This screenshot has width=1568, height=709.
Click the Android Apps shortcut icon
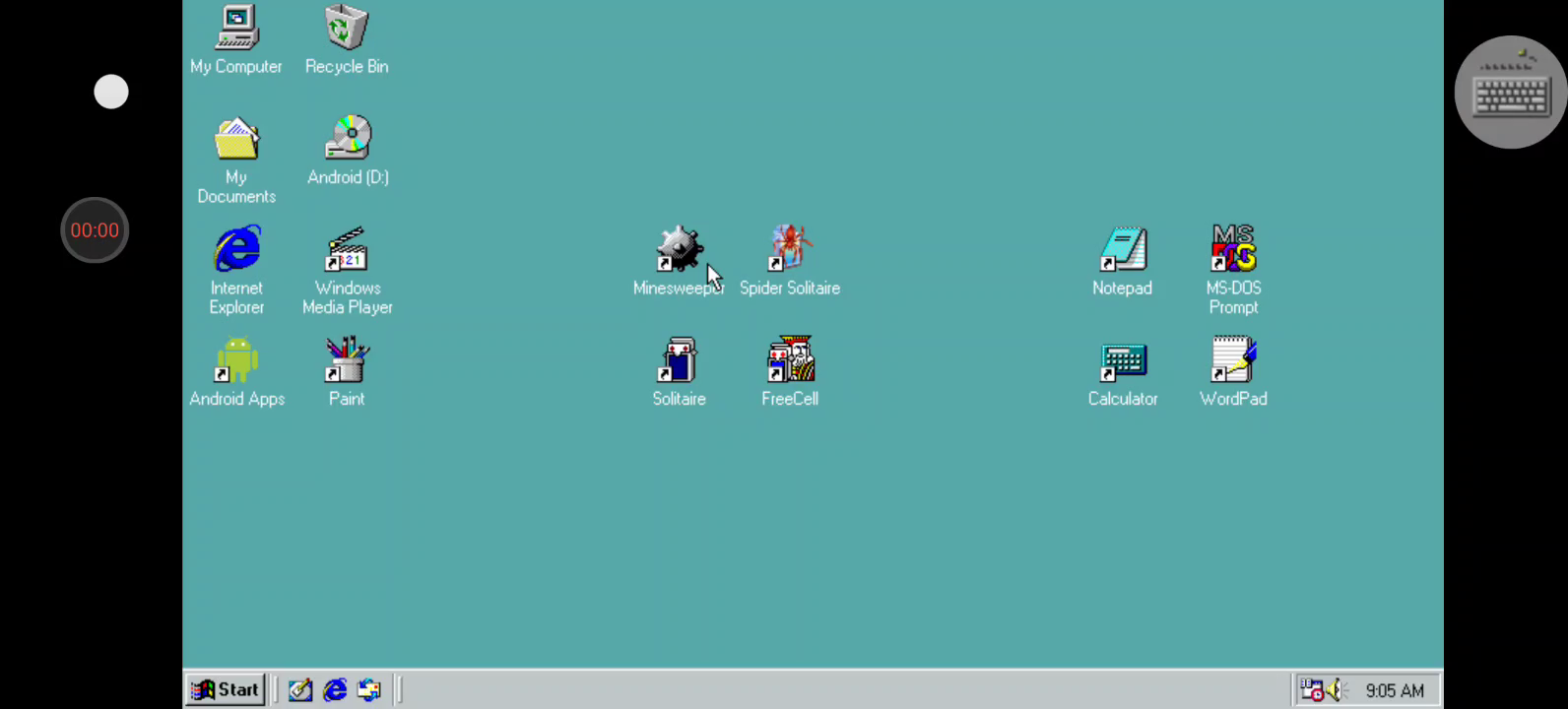pos(236,360)
